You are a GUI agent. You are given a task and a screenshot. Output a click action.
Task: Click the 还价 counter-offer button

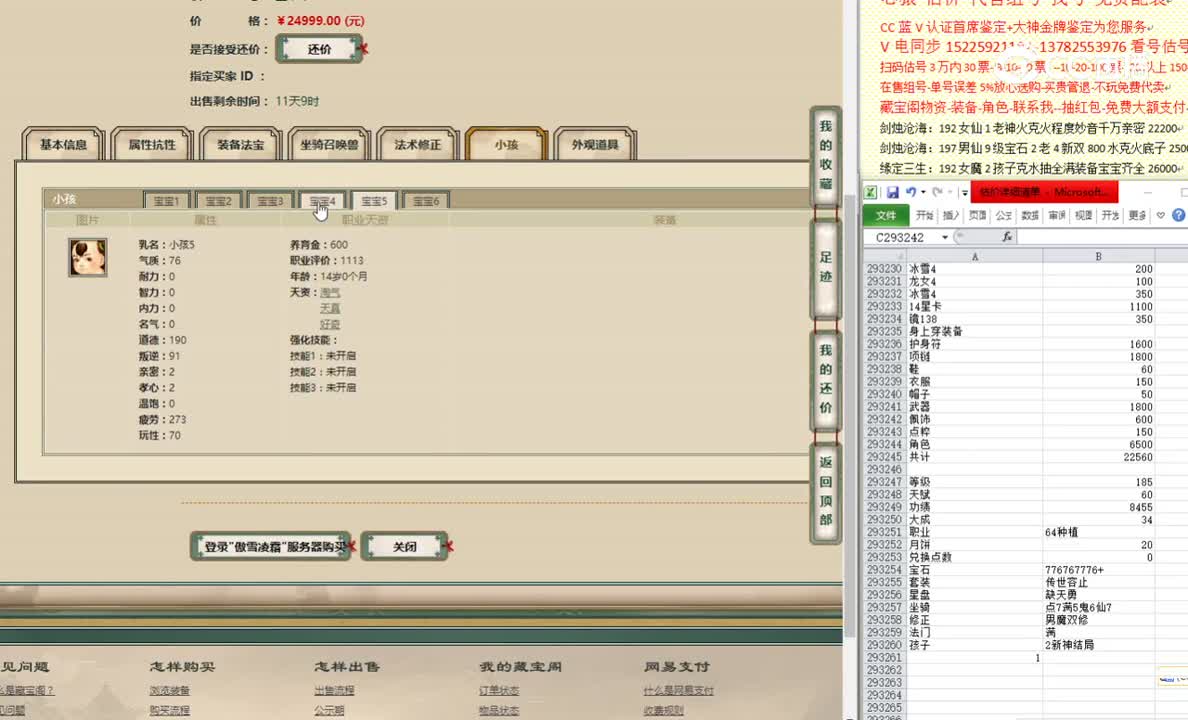[320, 47]
